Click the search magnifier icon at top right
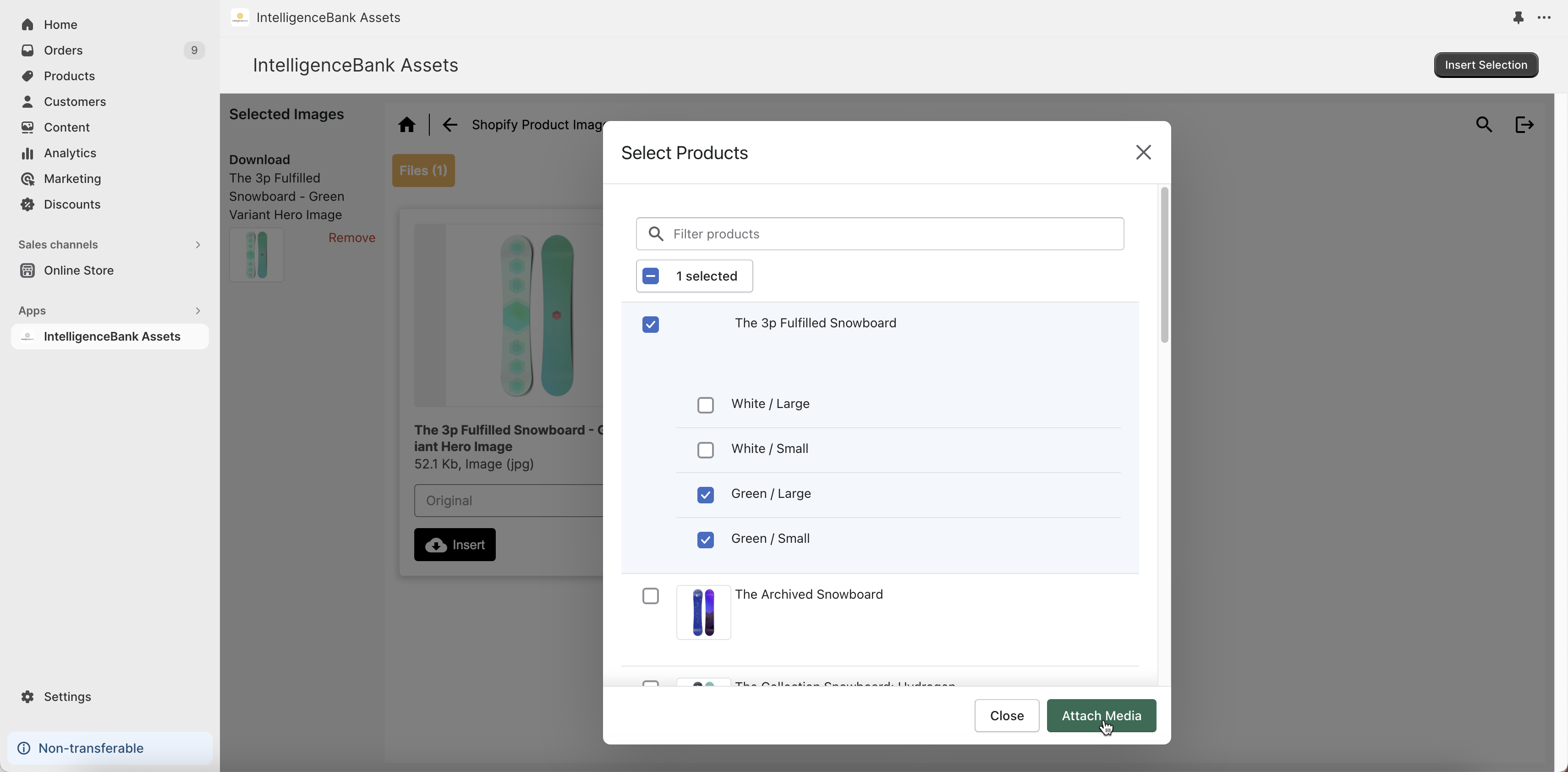This screenshot has height=772, width=1568. pos(1484,125)
